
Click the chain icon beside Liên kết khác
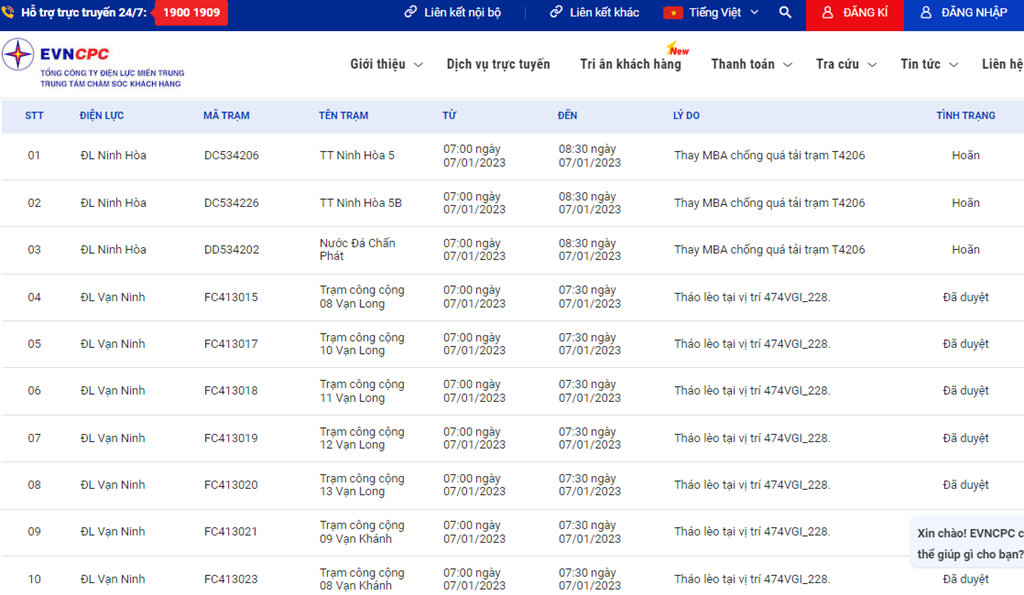click(556, 13)
